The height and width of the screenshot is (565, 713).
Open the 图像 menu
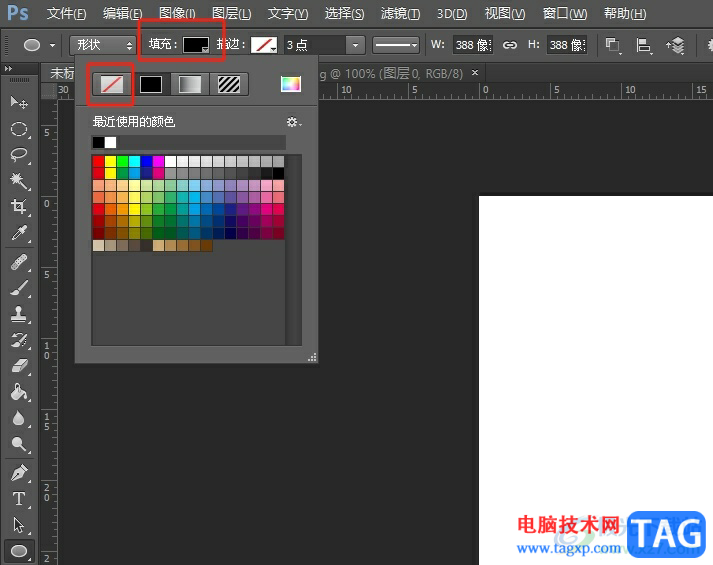click(177, 14)
